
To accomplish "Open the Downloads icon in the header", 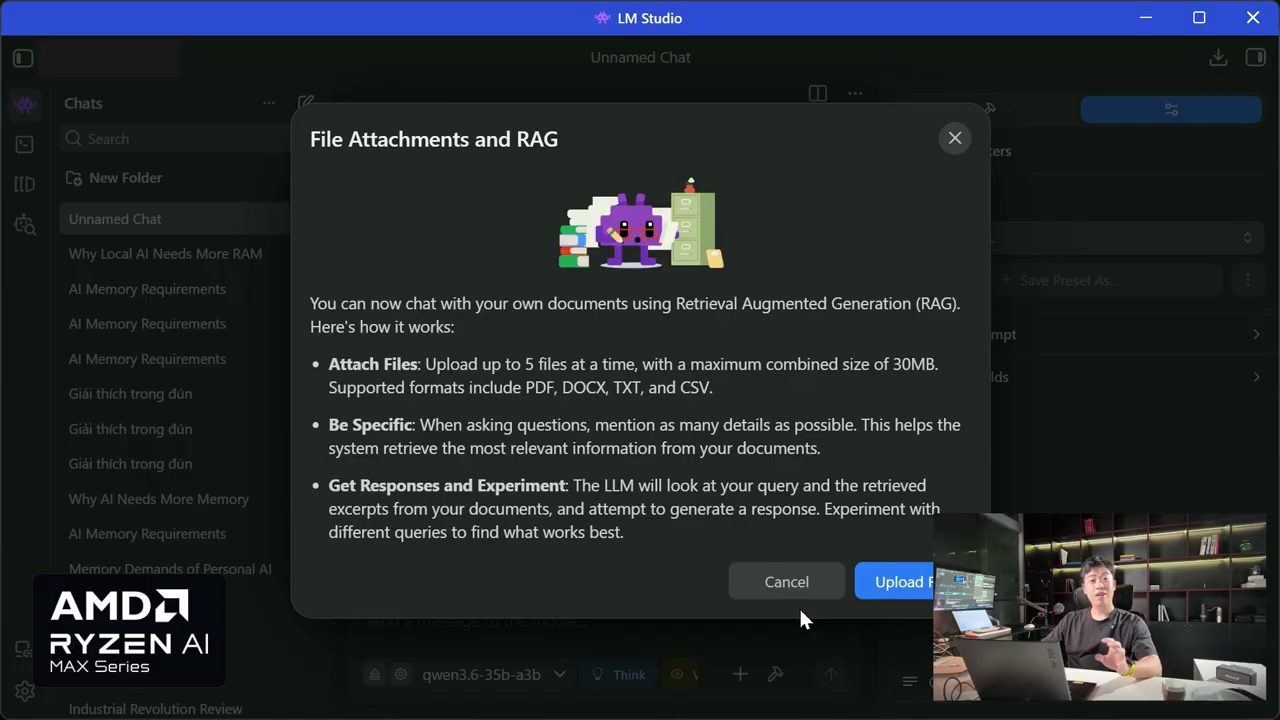I will [x=1218, y=58].
